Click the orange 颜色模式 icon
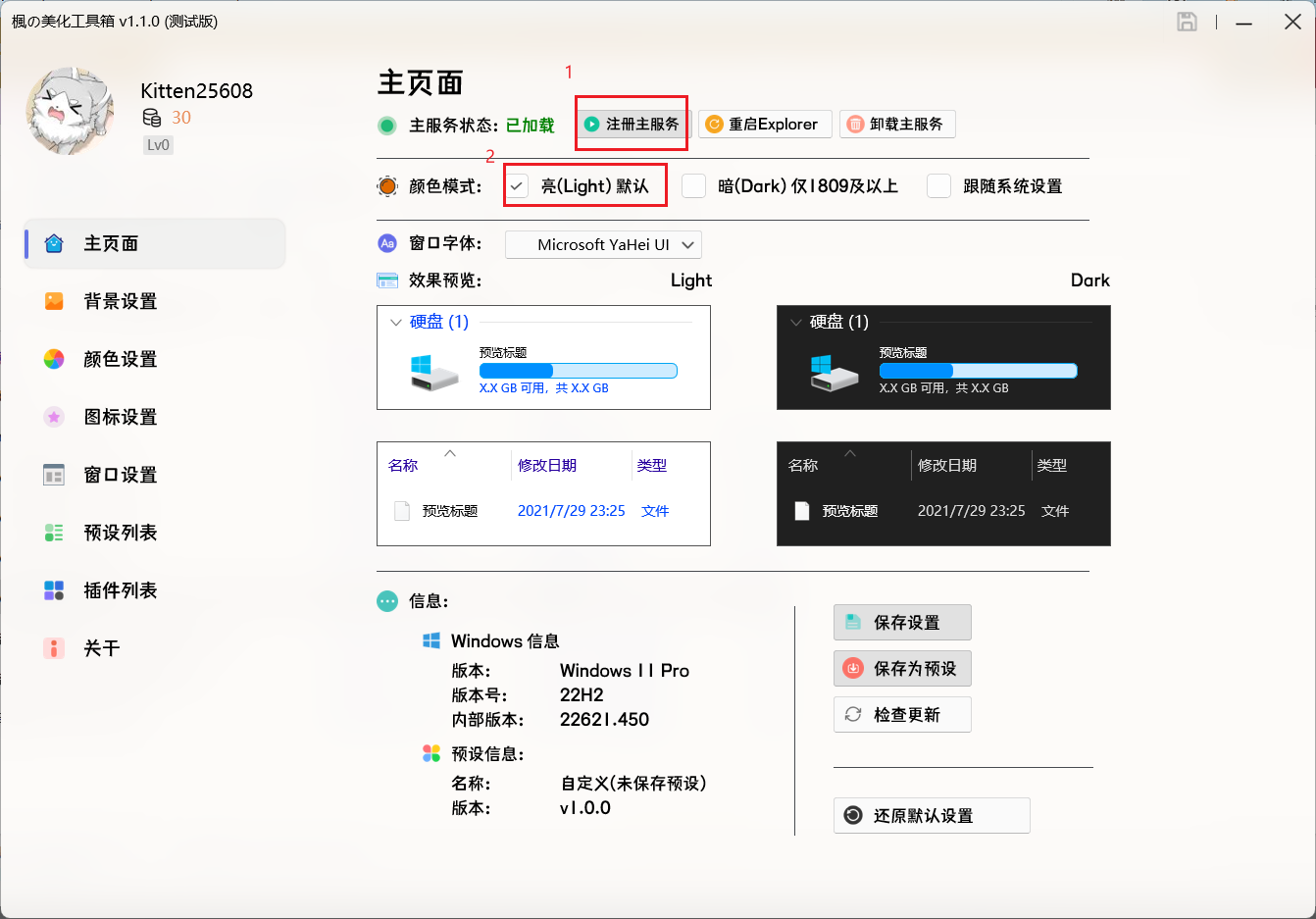The image size is (1316, 919). pyautogui.click(x=387, y=186)
